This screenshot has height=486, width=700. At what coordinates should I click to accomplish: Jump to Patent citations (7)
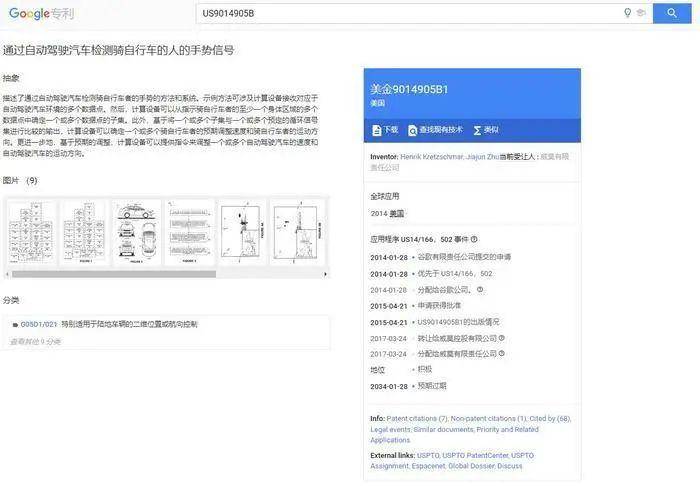(417, 419)
